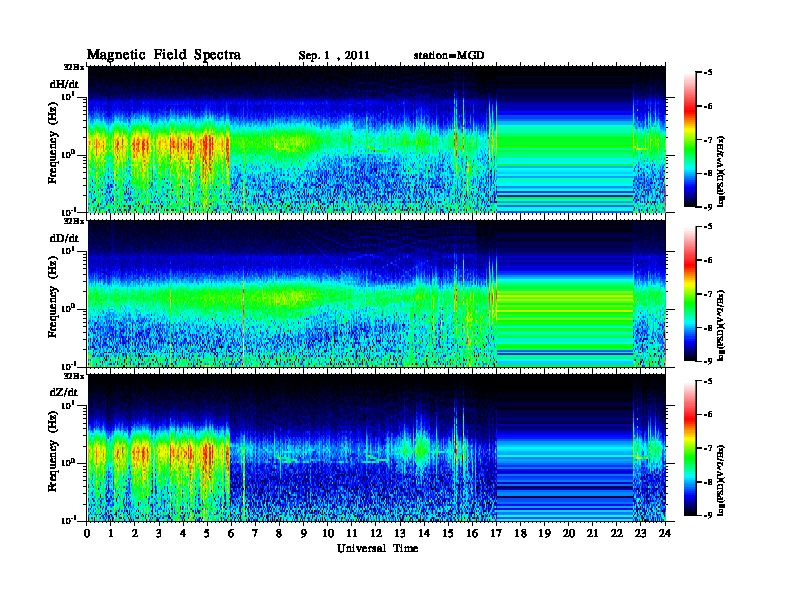Viewport: 792px width, 612px height.
Task: Click the hour "20" tick label
Action: 569,533
